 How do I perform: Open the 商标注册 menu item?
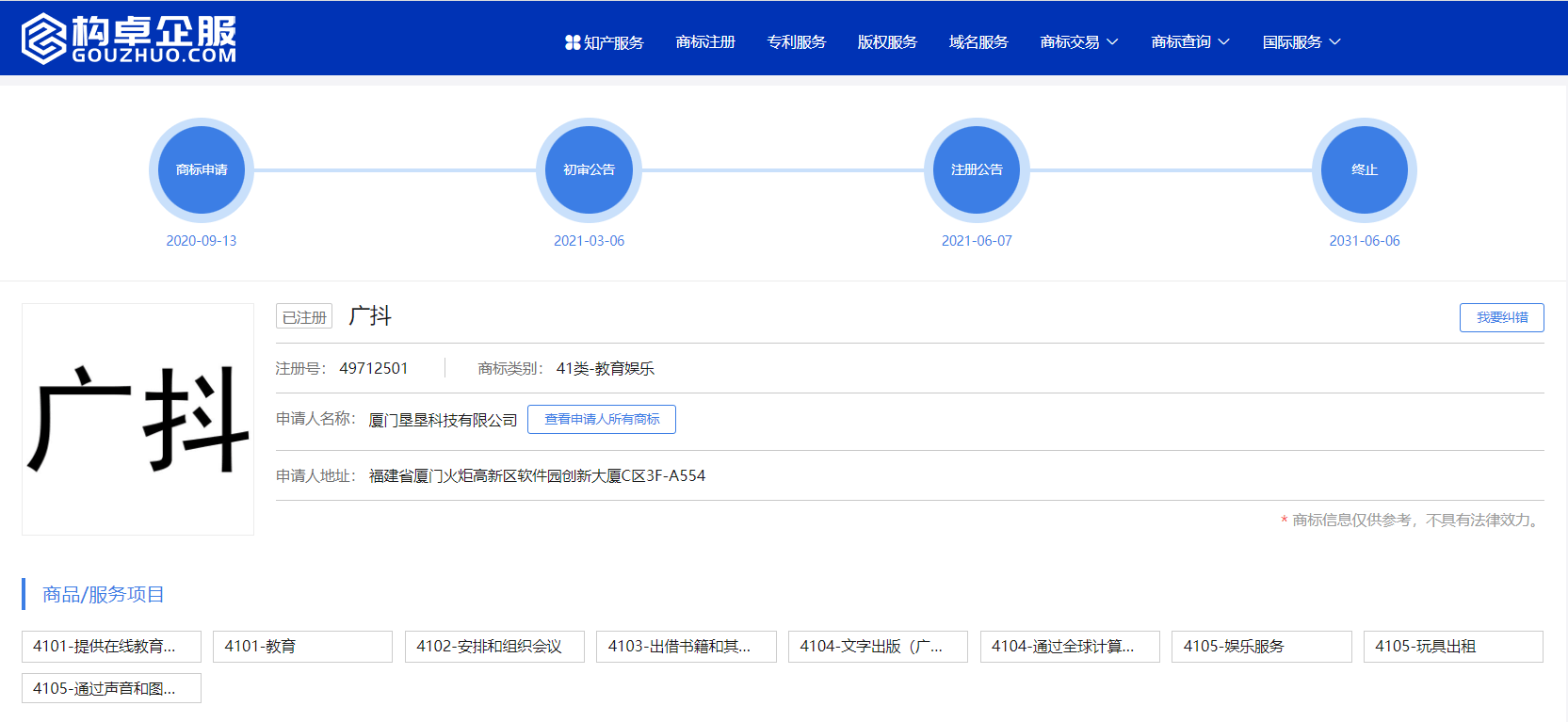(x=705, y=42)
